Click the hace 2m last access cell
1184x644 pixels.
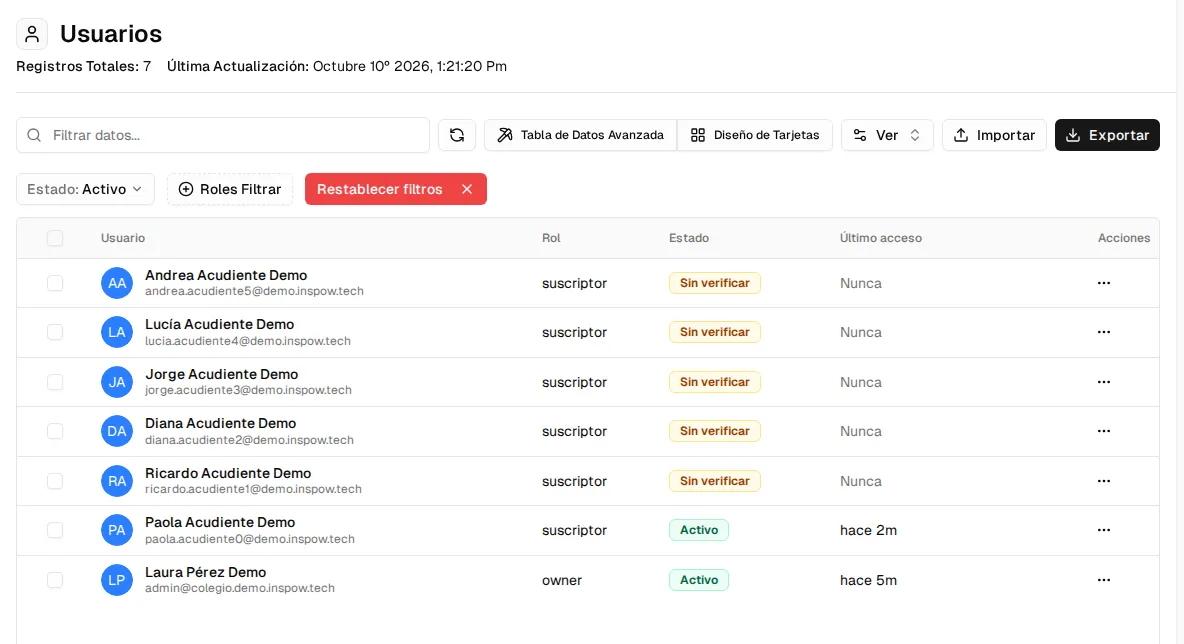point(868,531)
